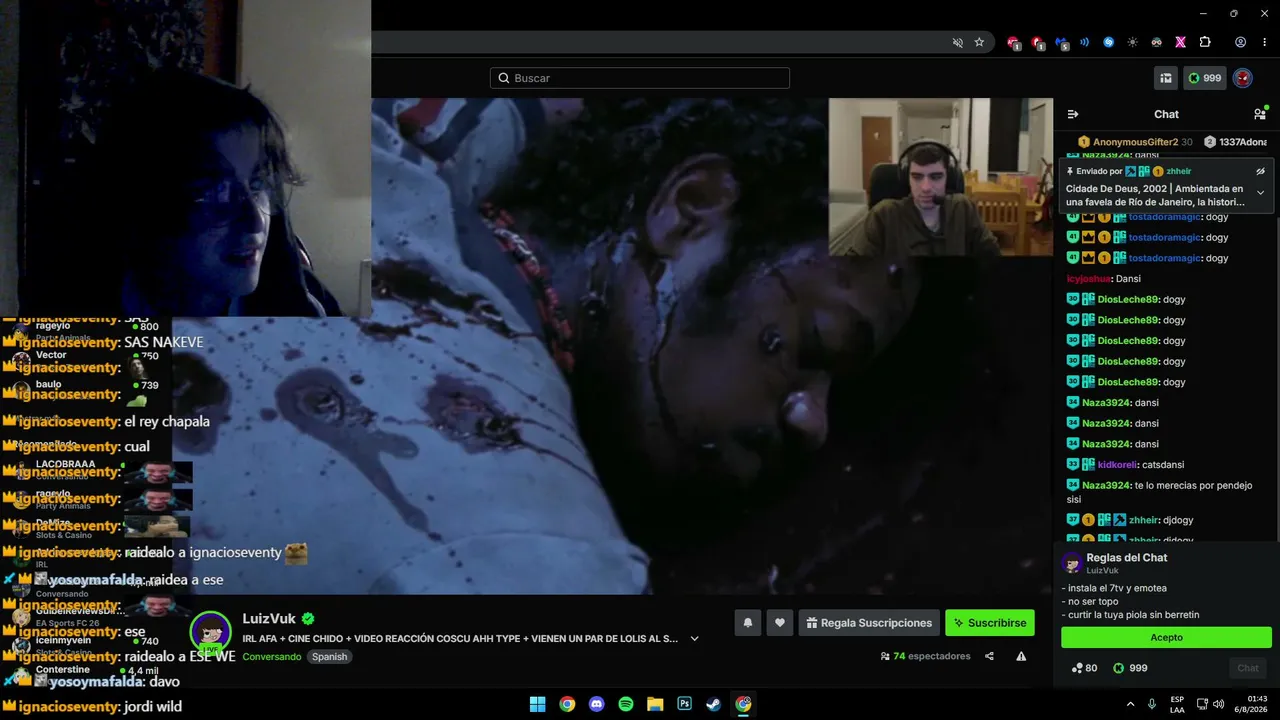Click the Buscar search field

[640, 78]
